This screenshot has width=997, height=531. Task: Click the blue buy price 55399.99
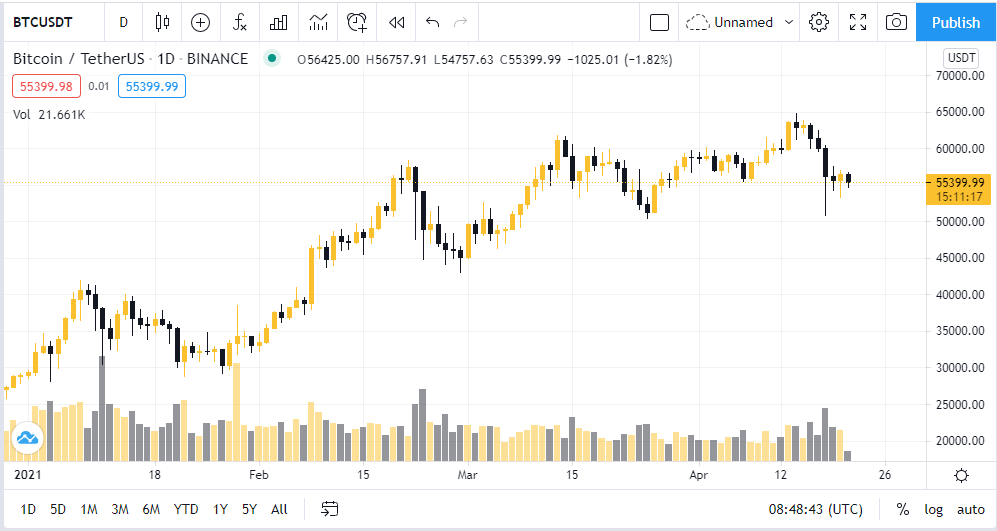tap(152, 86)
